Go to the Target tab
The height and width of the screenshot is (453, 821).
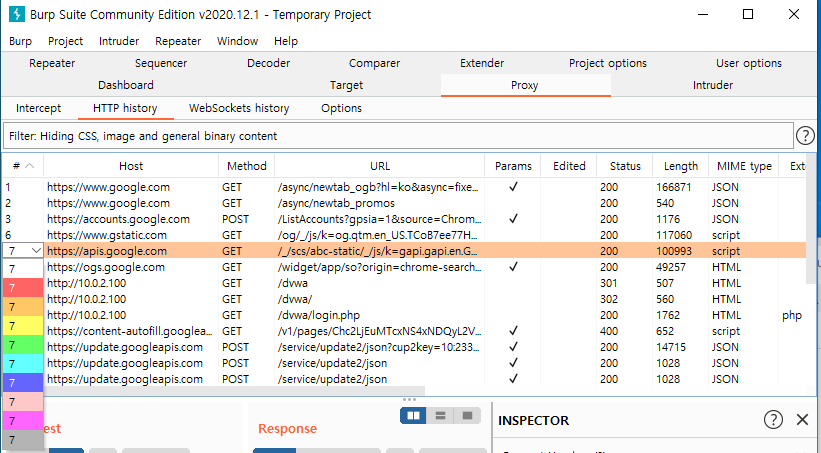(346, 85)
